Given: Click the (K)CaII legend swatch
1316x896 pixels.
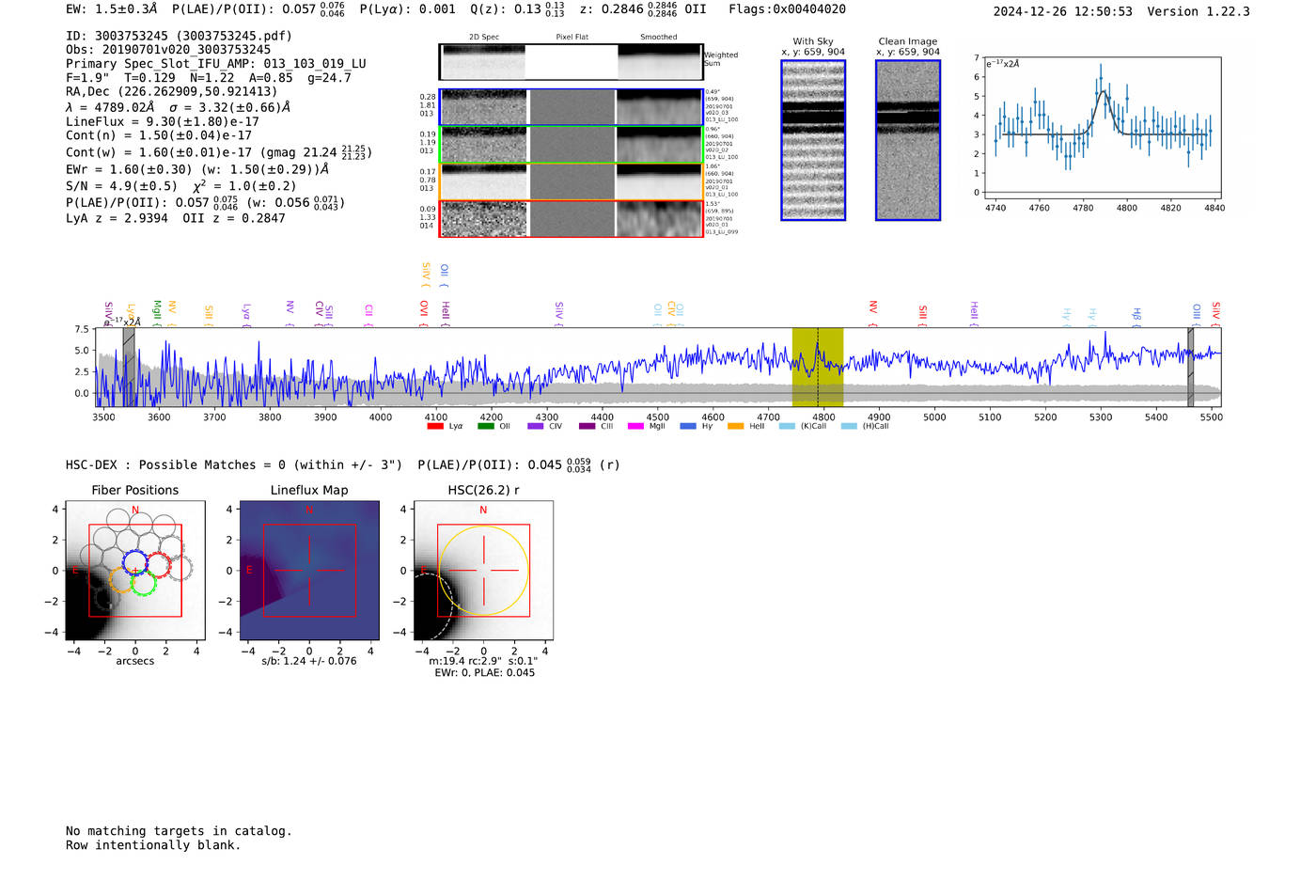Looking at the screenshot, I should click(x=787, y=427).
